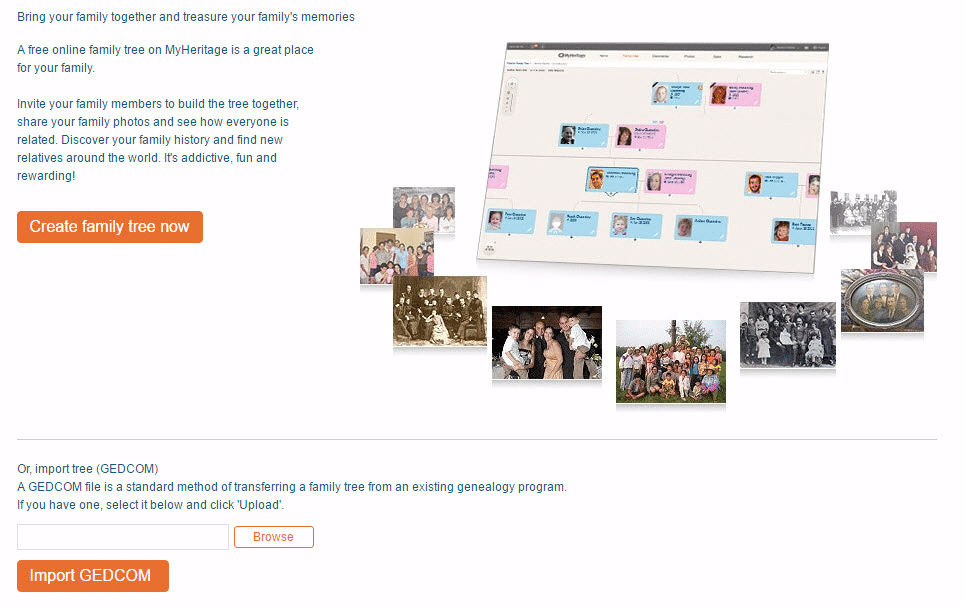Focus the GEDCOM file path input field

point(123,537)
